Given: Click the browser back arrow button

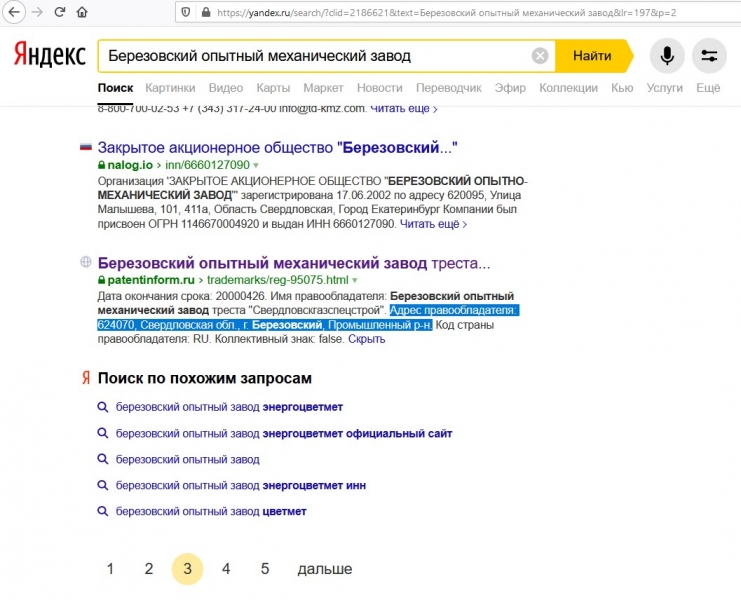Looking at the screenshot, I should pyautogui.click(x=13, y=13).
